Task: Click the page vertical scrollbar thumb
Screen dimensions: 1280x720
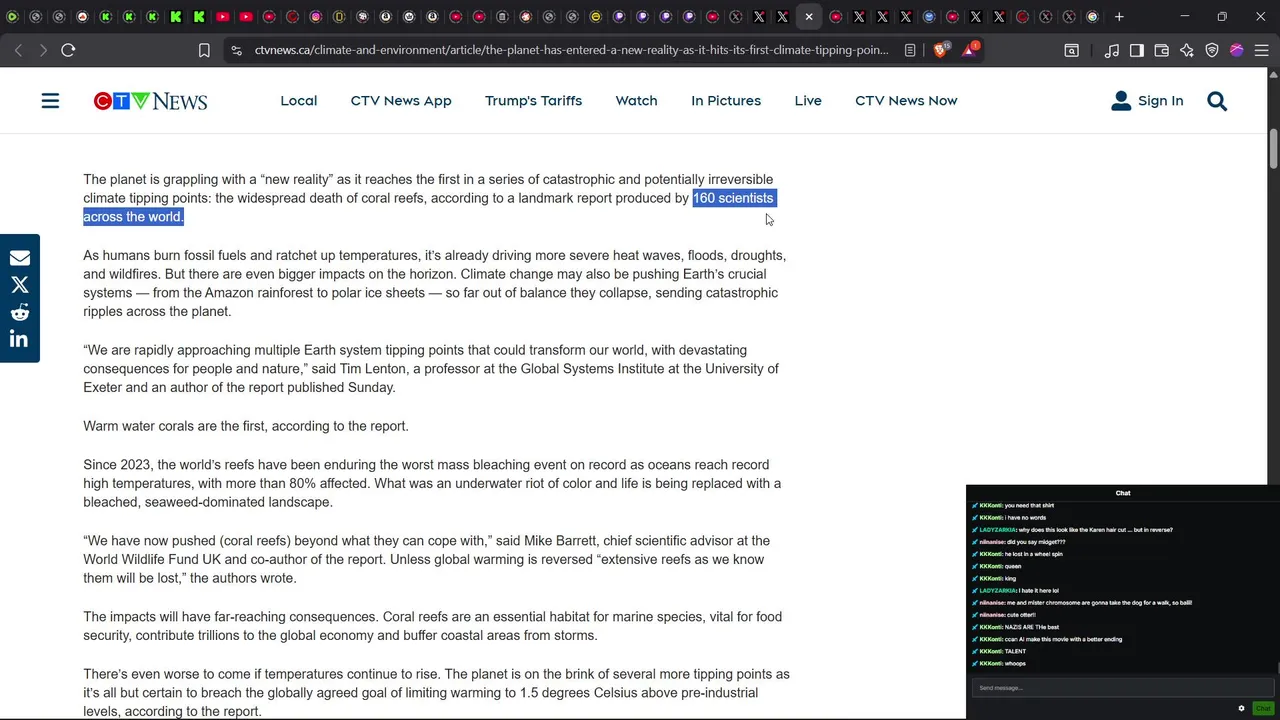Action: click(x=1273, y=150)
